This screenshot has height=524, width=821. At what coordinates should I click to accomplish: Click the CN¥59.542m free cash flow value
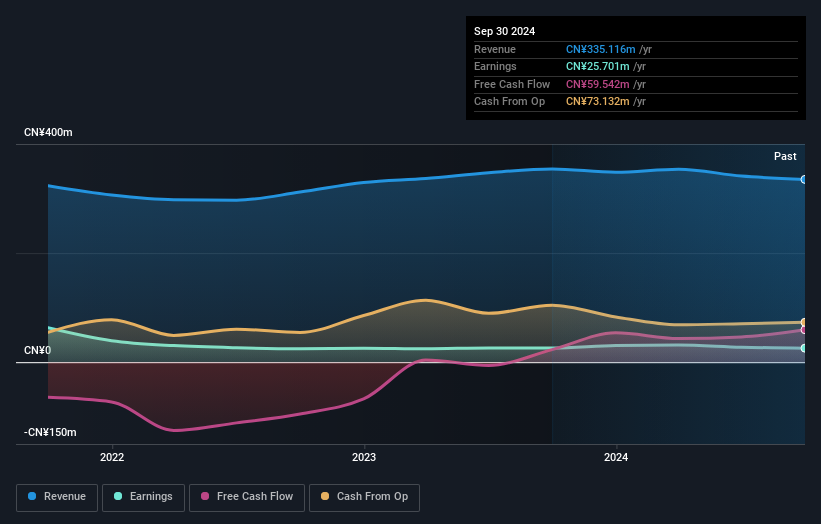[x=597, y=84]
